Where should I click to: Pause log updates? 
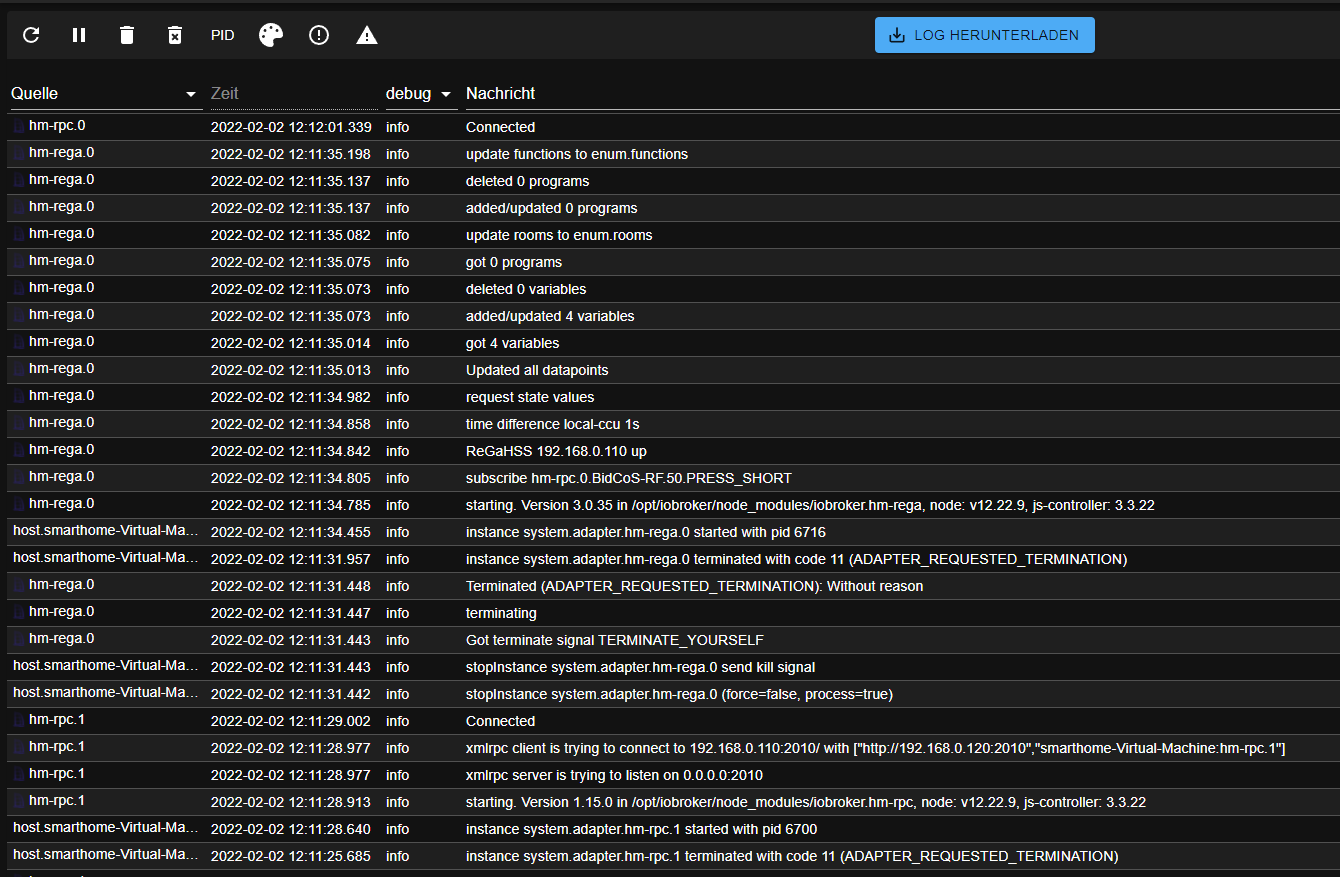click(79, 35)
